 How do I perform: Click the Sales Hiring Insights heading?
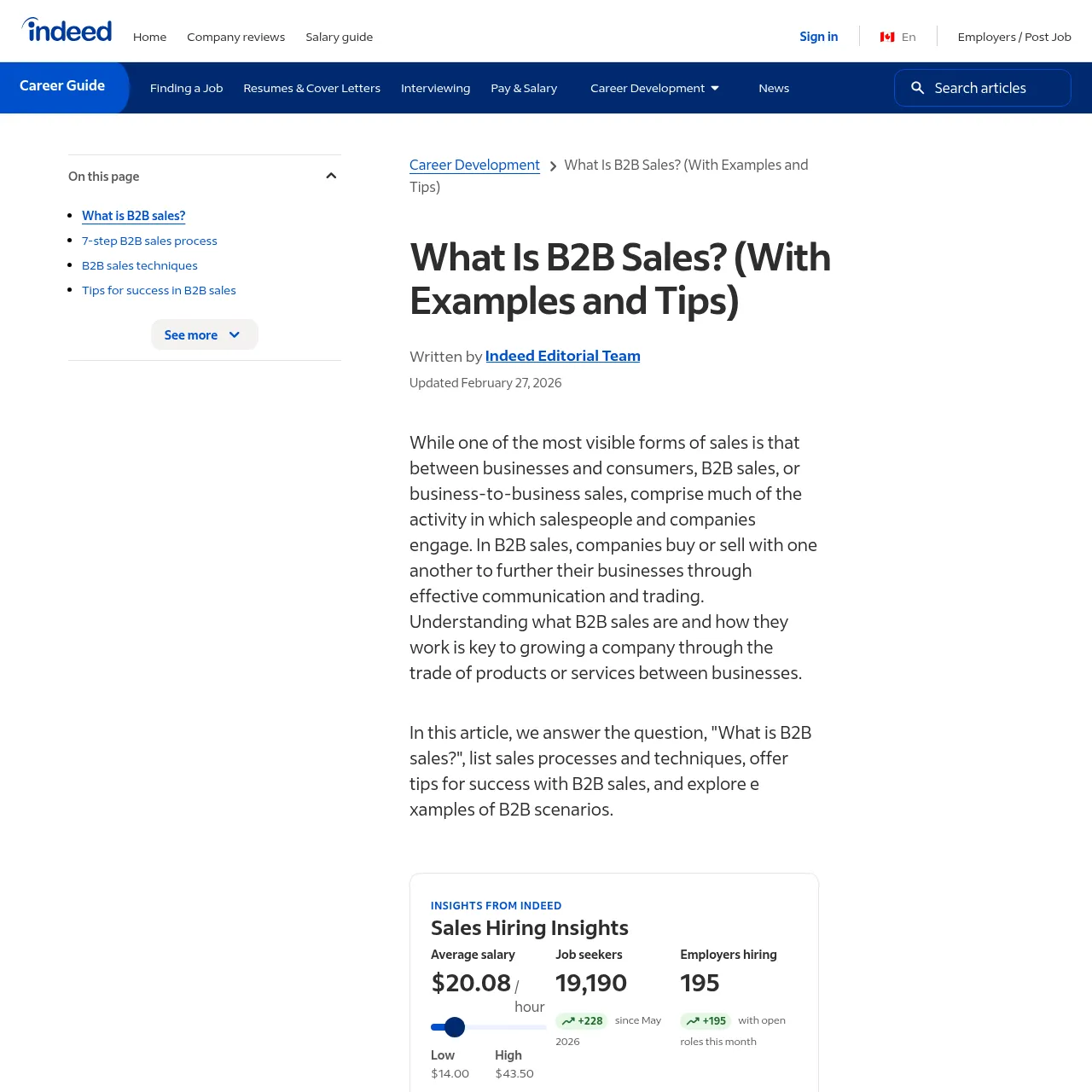click(529, 927)
